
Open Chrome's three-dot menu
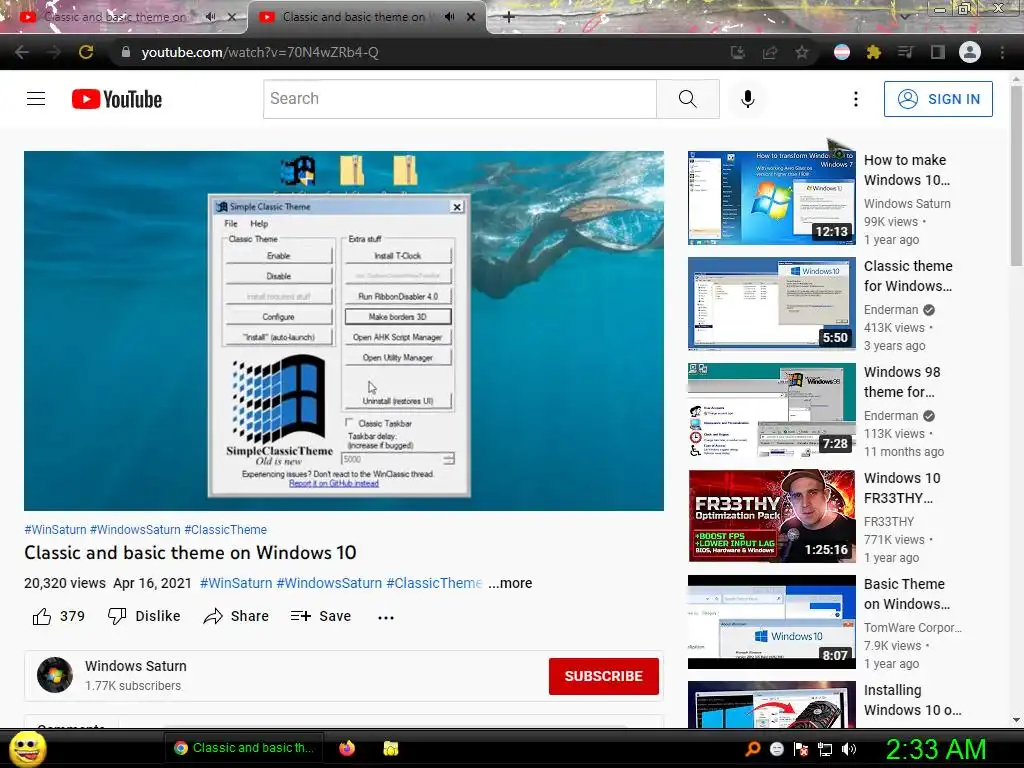[1002, 52]
